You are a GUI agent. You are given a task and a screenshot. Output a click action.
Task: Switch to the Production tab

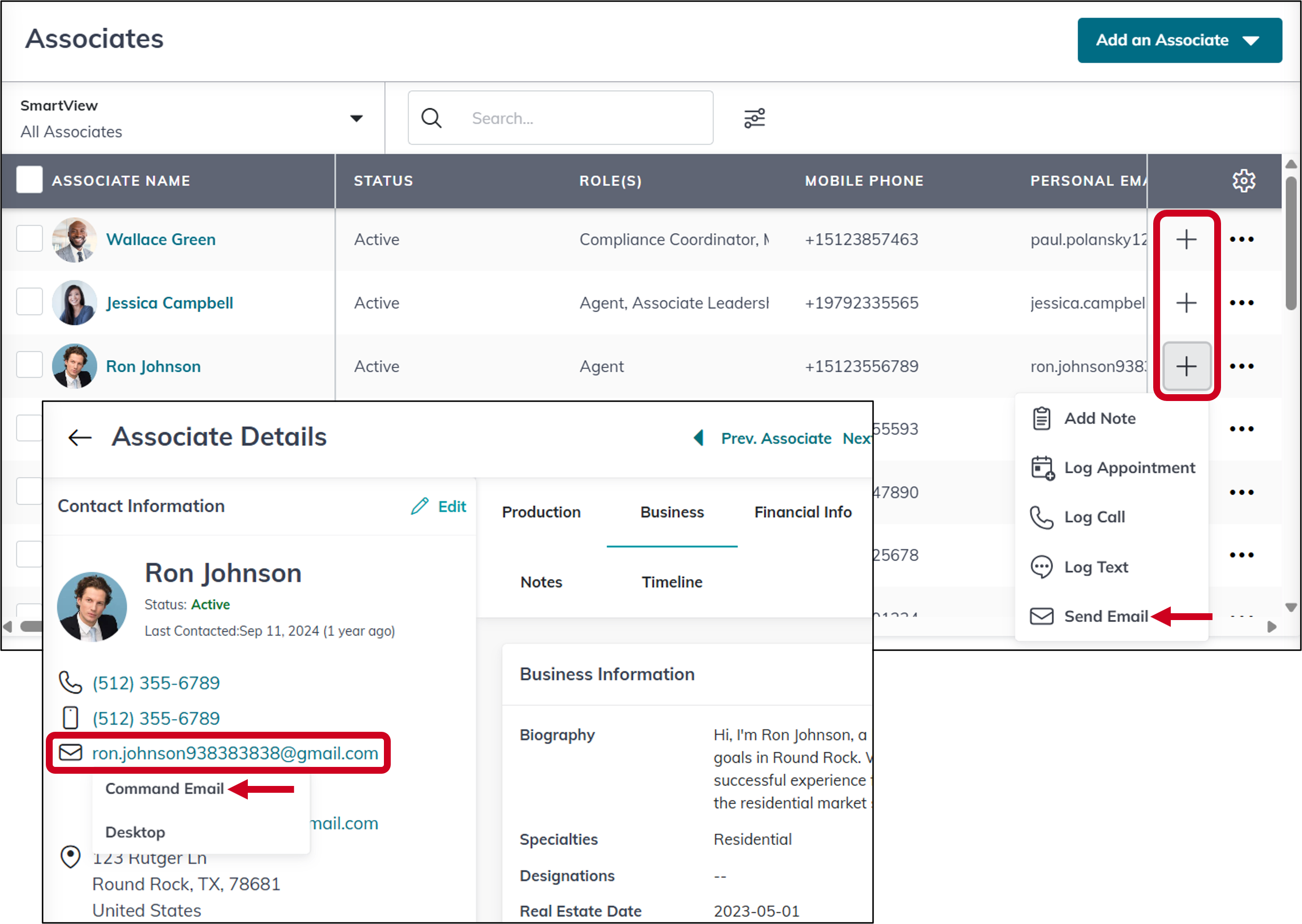tap(541, 512)
